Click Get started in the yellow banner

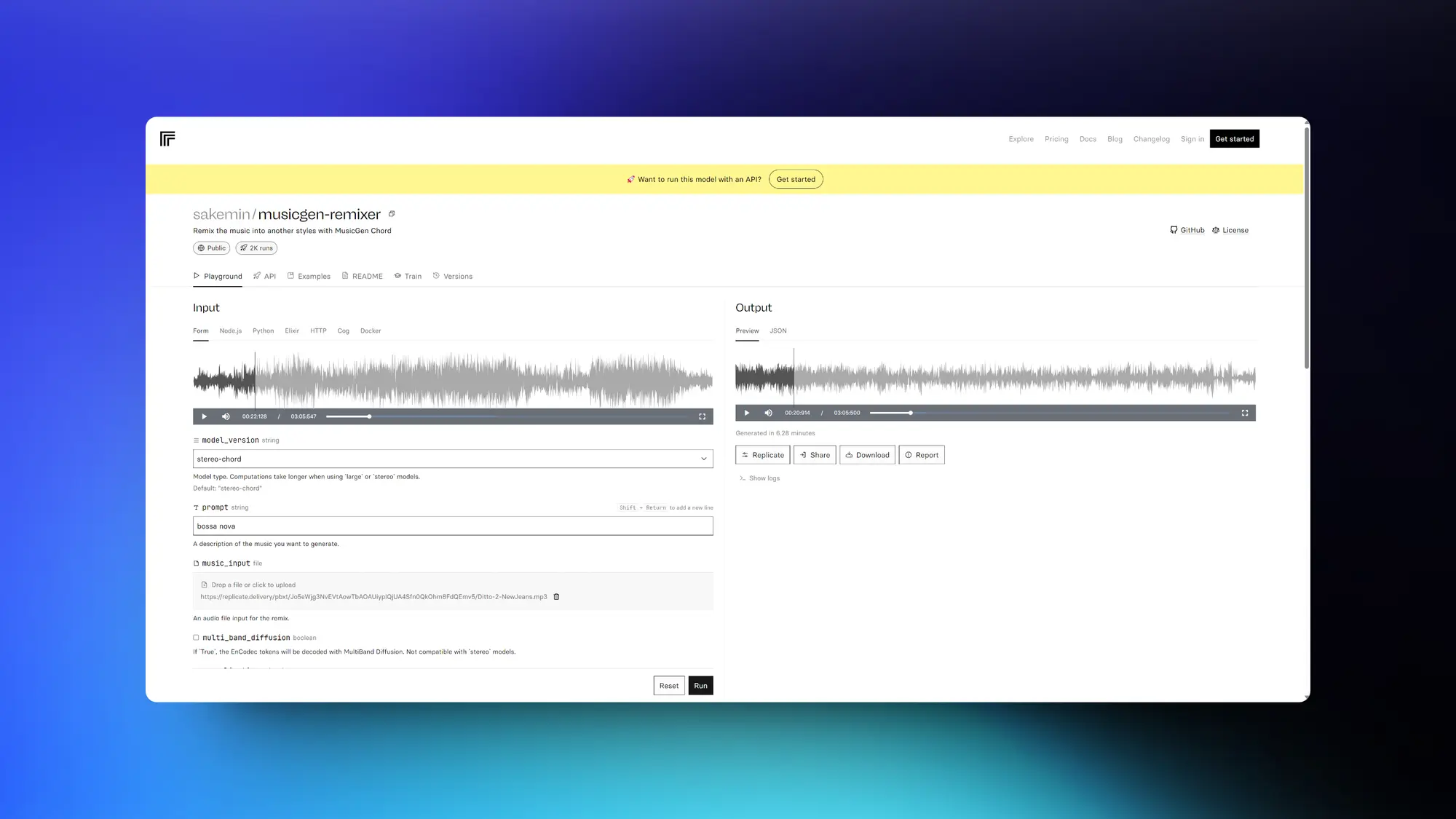pyautogui.click(x=796, y=180)
